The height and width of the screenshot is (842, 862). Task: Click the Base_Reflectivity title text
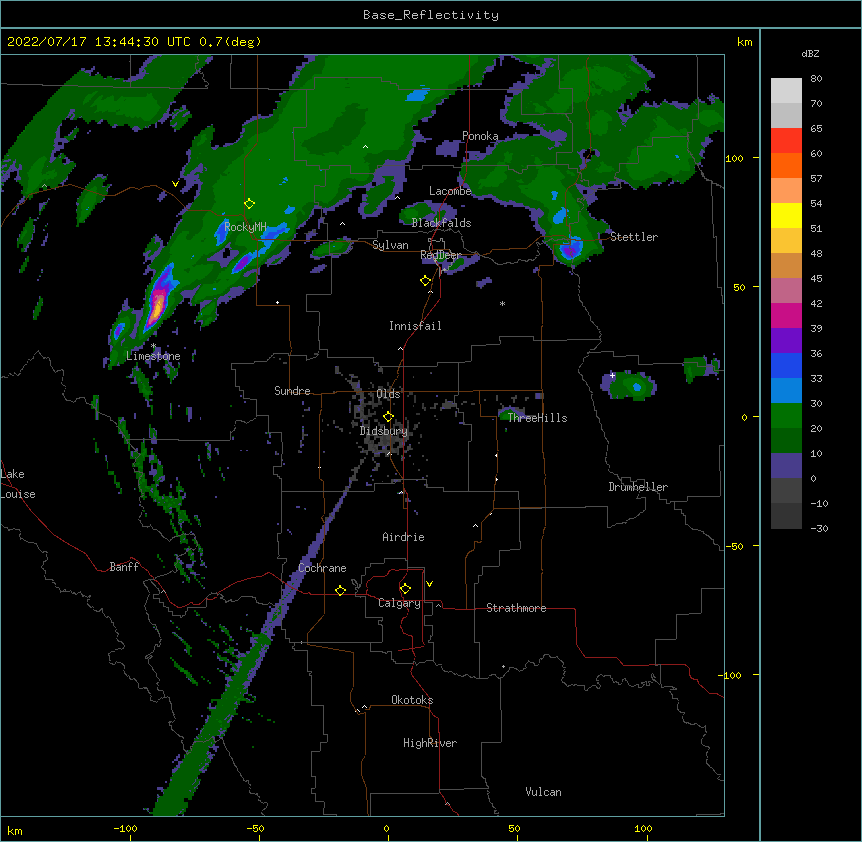431,15
